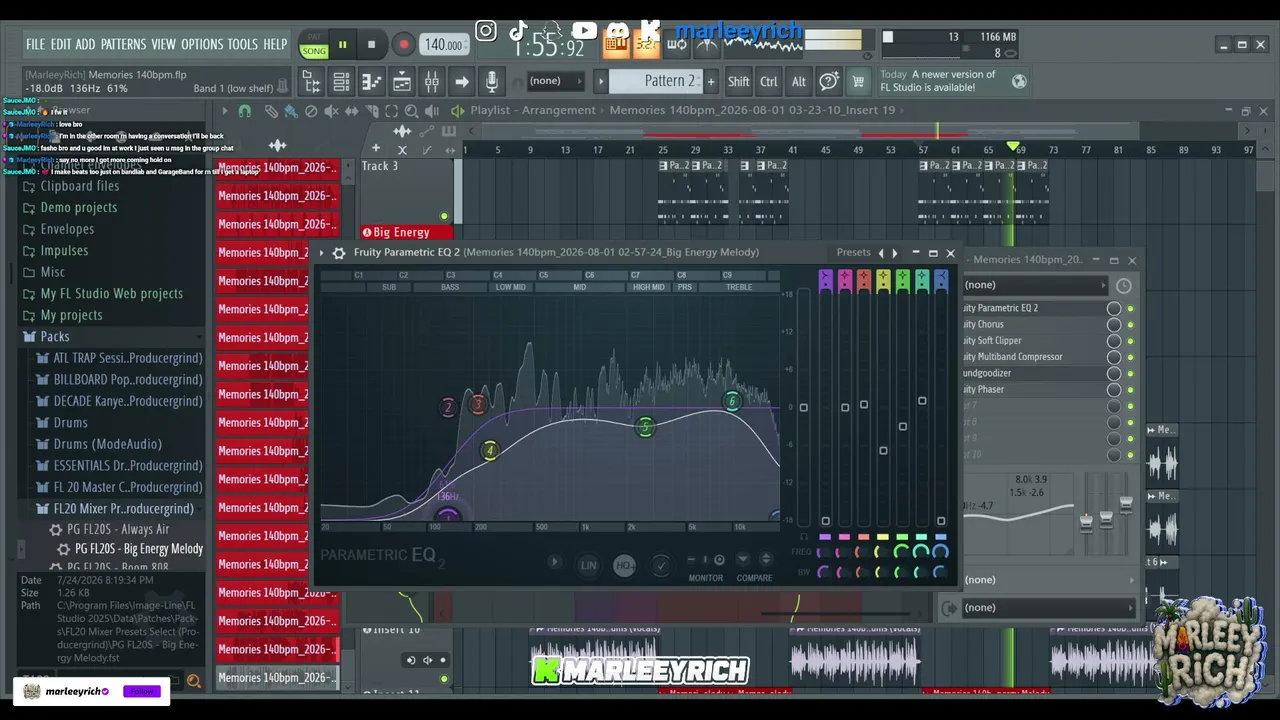The image size is (1280, 720).
Task: Toggle Fruity Soft Clipper slot LED
Action: 1130,341
